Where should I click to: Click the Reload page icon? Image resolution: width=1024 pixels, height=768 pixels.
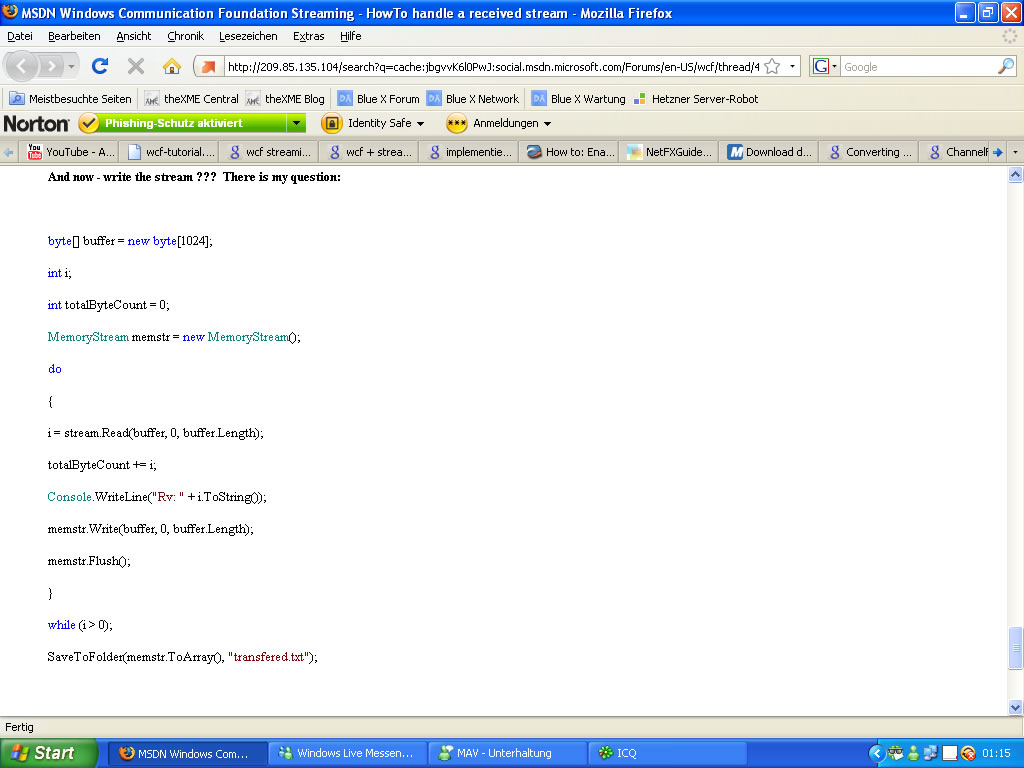99,66
